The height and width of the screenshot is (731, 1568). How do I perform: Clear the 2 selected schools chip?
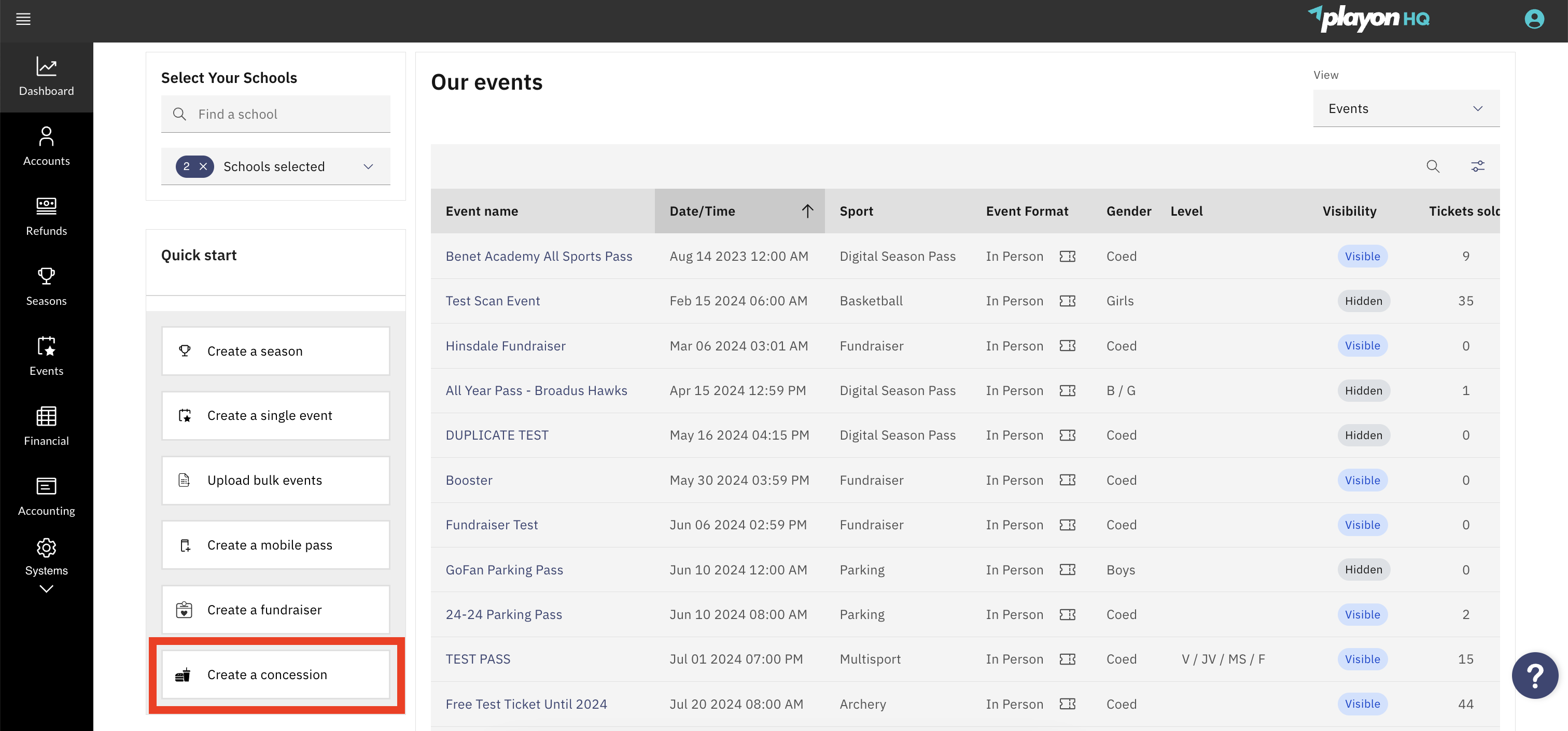203,166
